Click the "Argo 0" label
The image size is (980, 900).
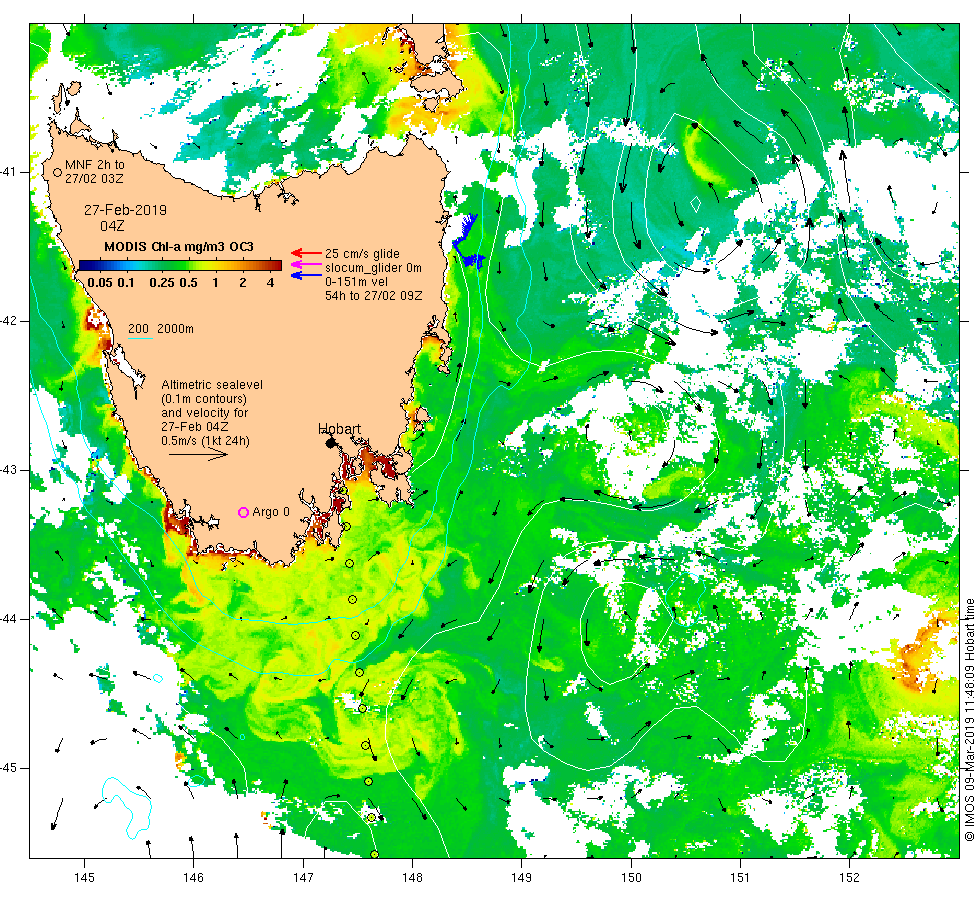tap(271, 512)
